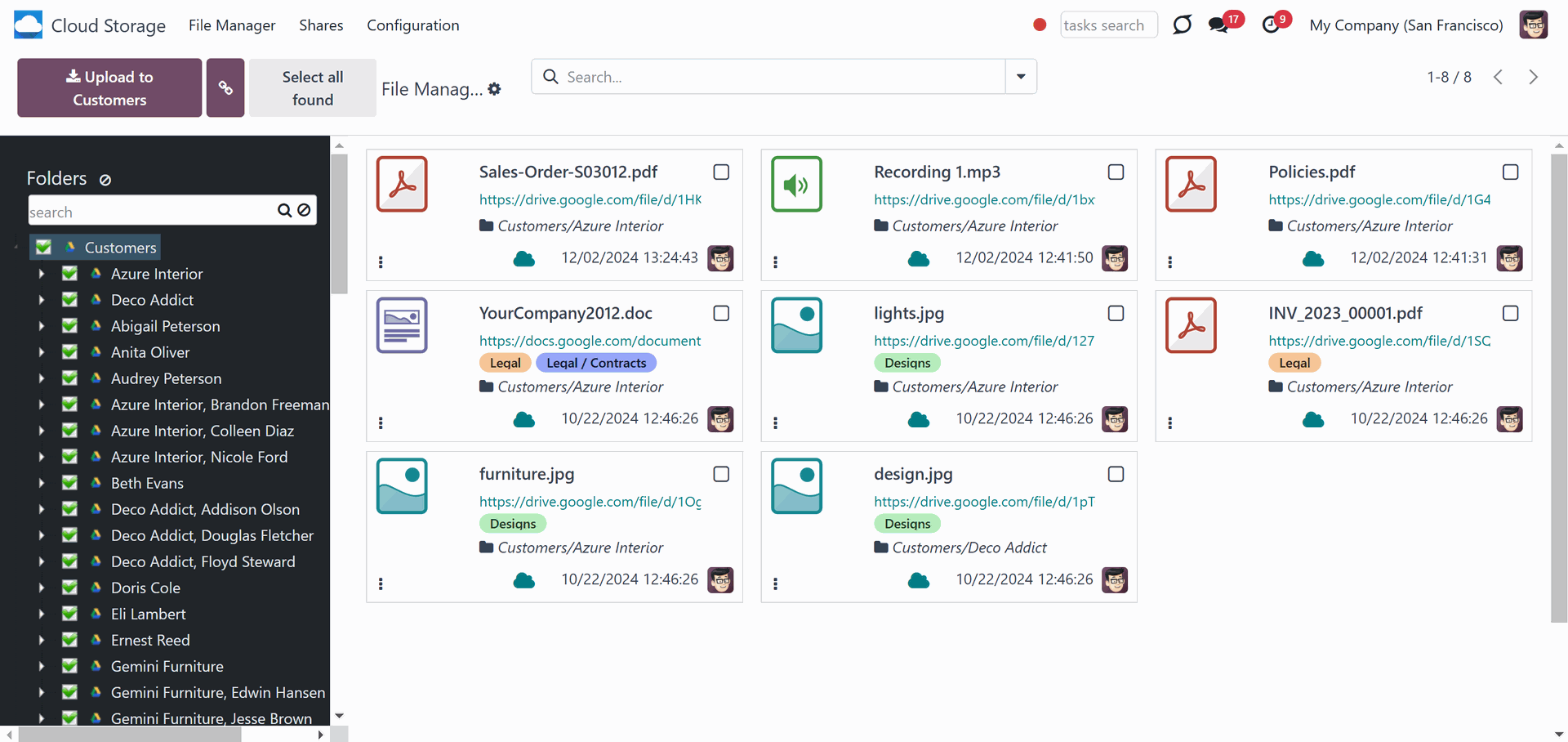Open the debug bug icon in header
Screen dimensions: 1568x742
point(1182,25)
